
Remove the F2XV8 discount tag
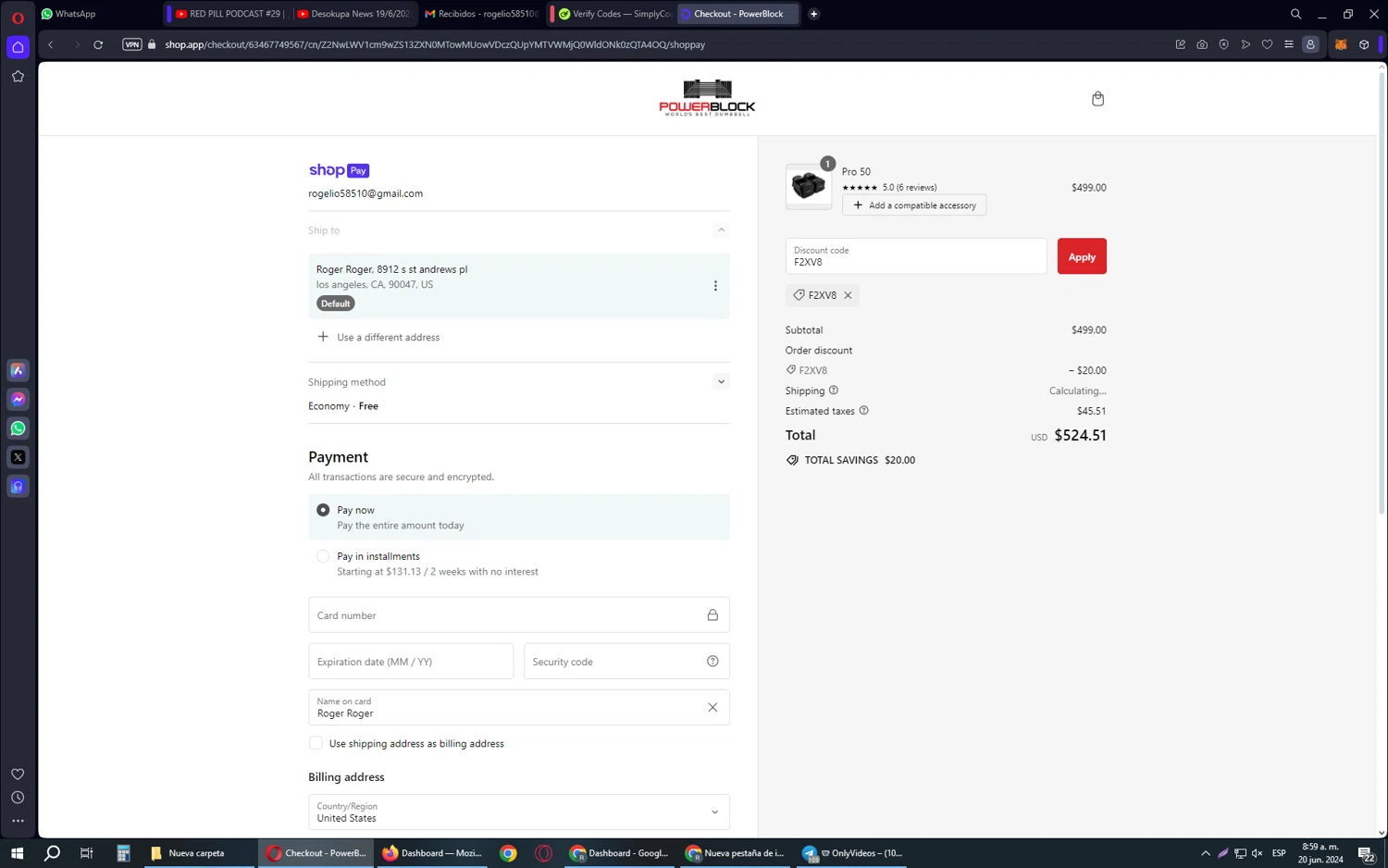[x=848, y=295]
